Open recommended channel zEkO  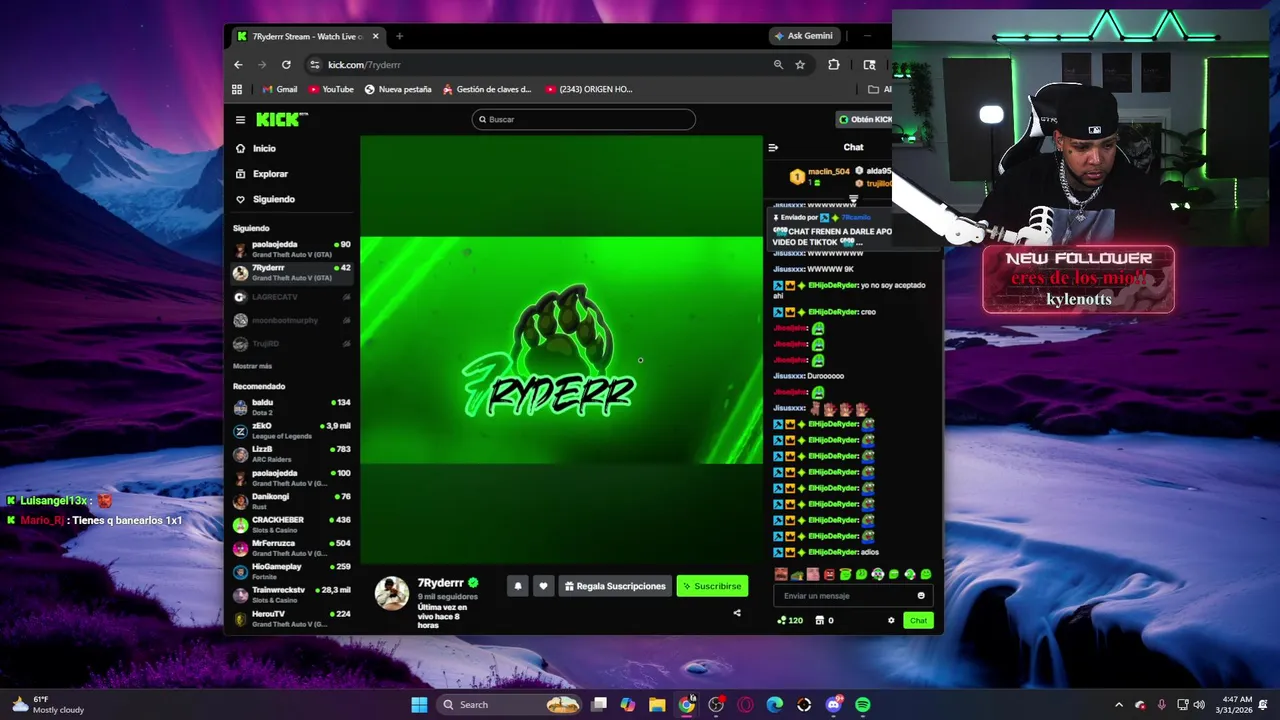click(292, 431)
